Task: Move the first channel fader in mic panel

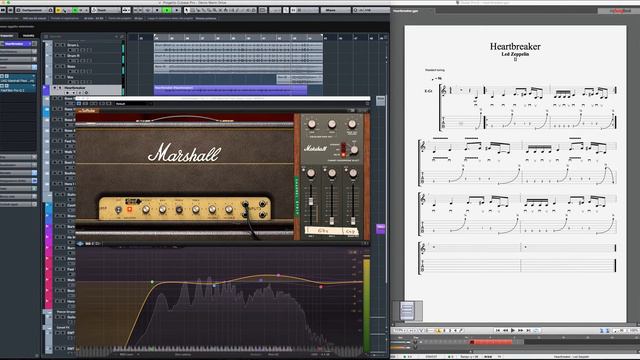Action: [x=311, y=202]
